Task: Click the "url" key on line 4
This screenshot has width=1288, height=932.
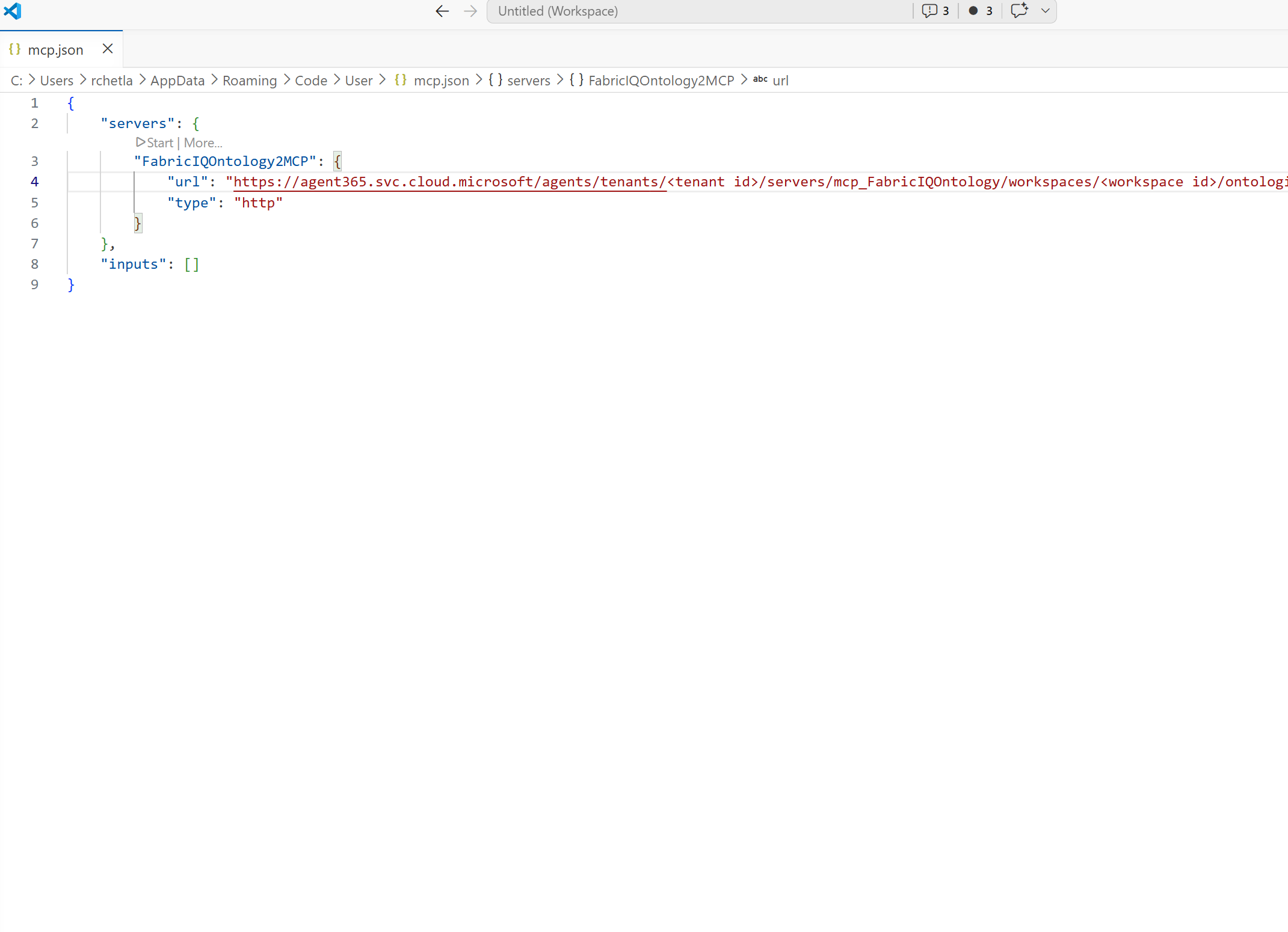Action: [x=188, y=182]
